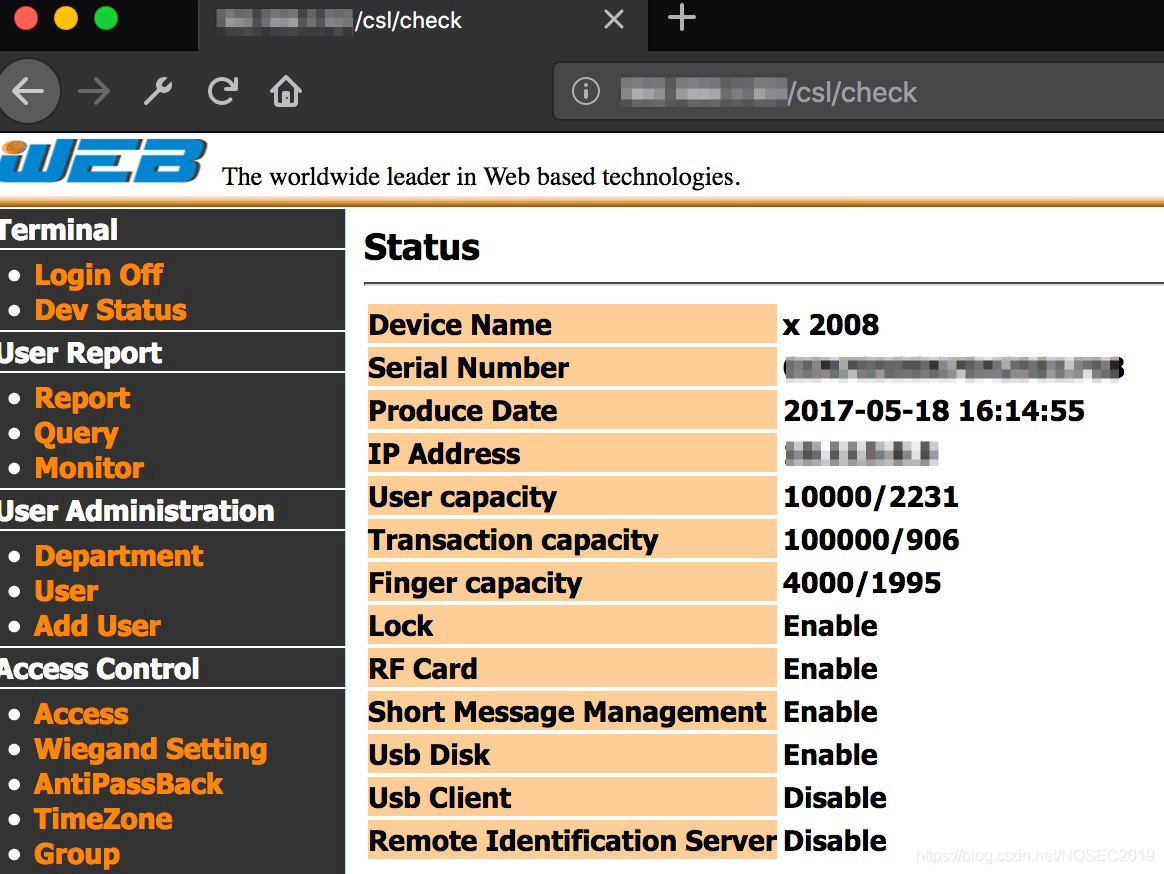Open the Dev Status link
This screenshot has width=1164, height=874.
(111, 310)
